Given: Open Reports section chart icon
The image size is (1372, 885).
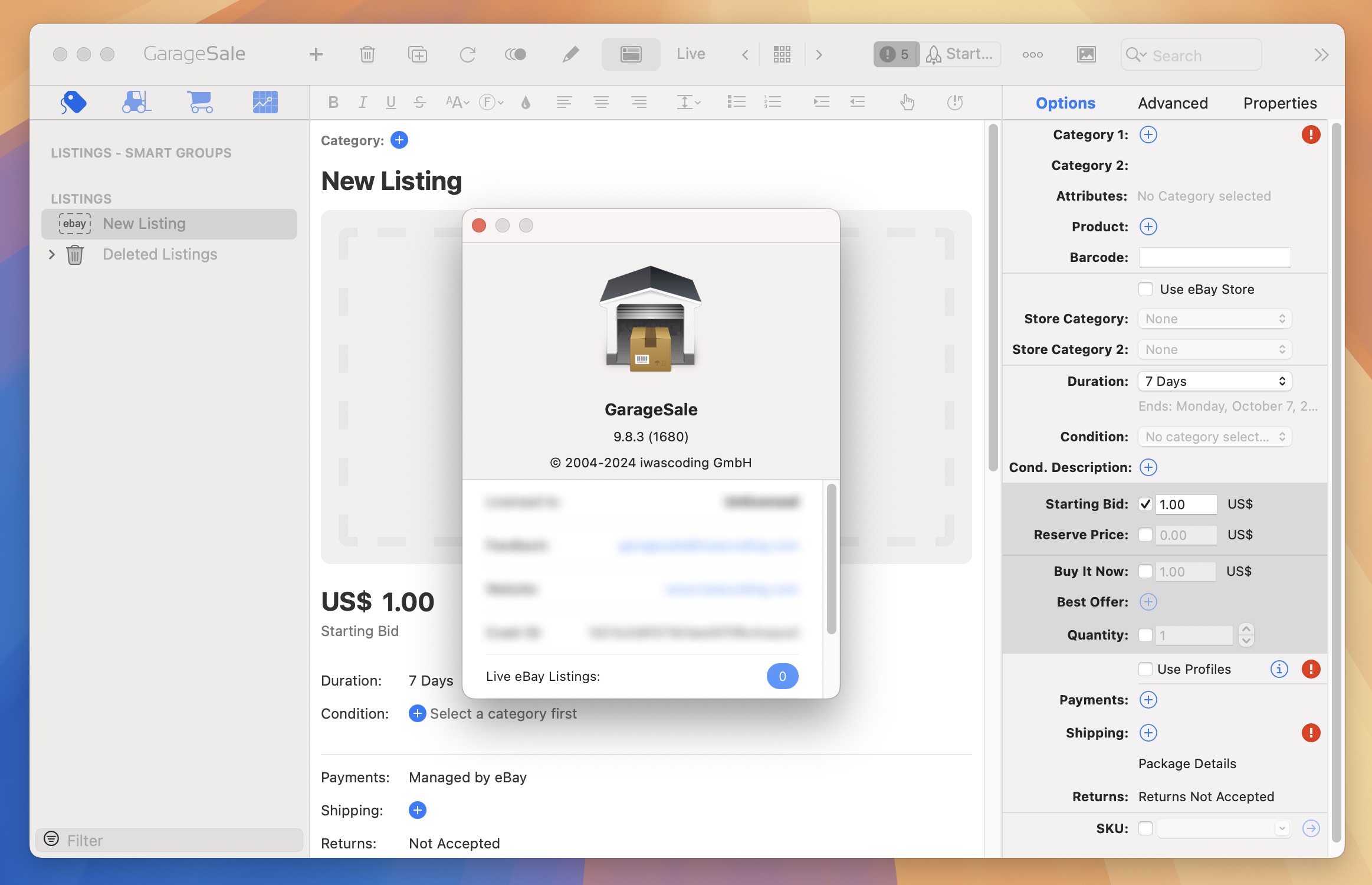Looking at the screenshot, I should pyautogui.click(x=265, y=102).
